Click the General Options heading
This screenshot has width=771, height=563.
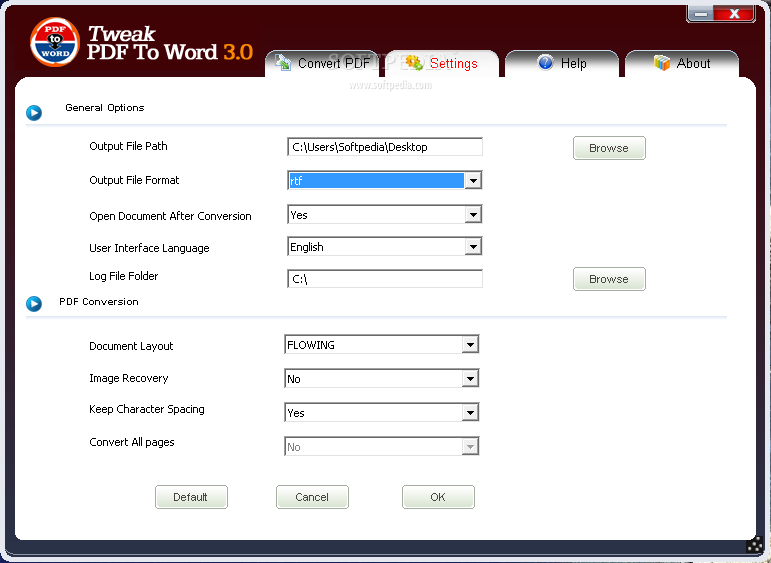(x=105, y=108)
